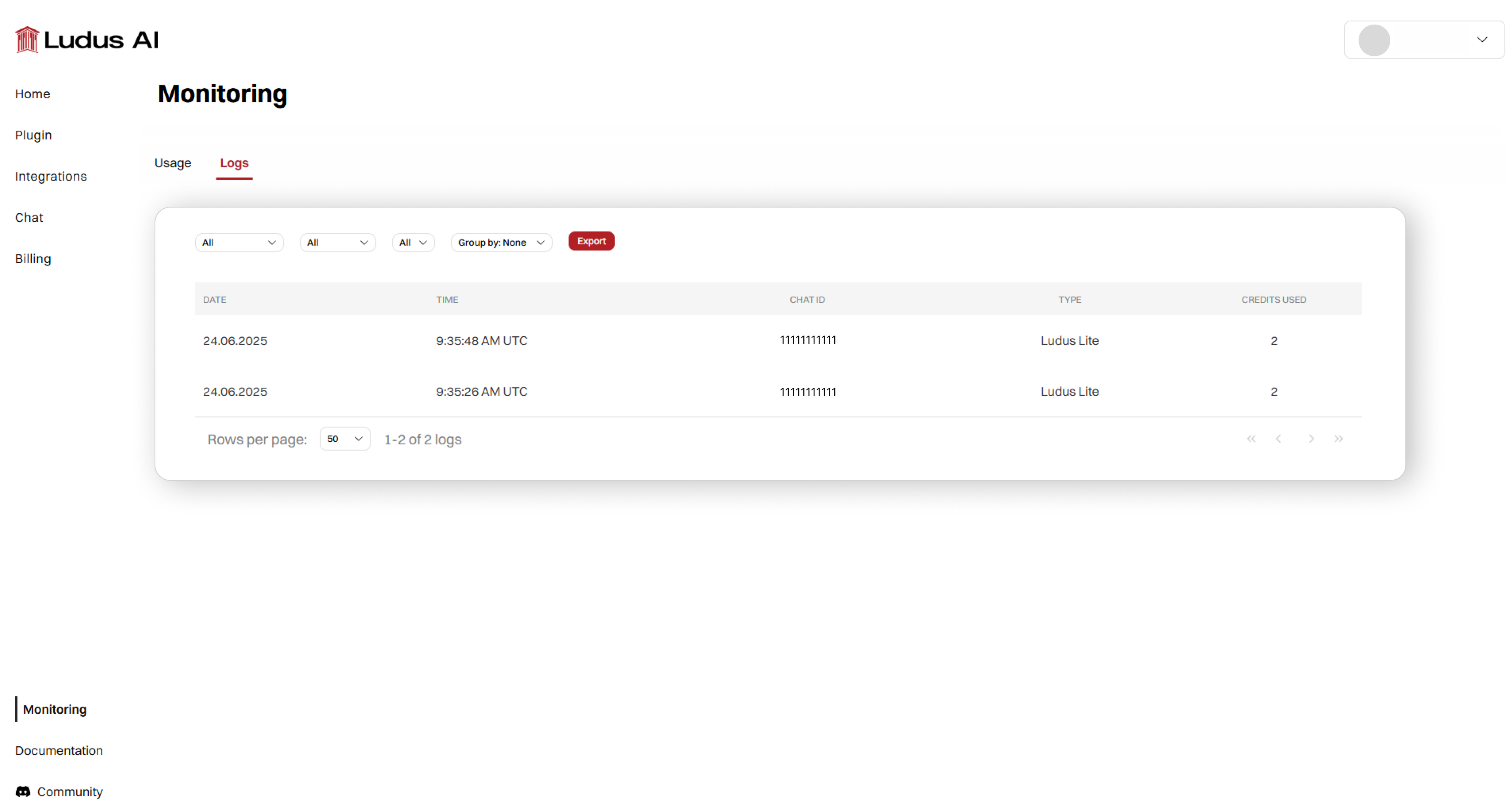1510x812 pixels.
Task: Click the TIME column header
Action: 447,299
